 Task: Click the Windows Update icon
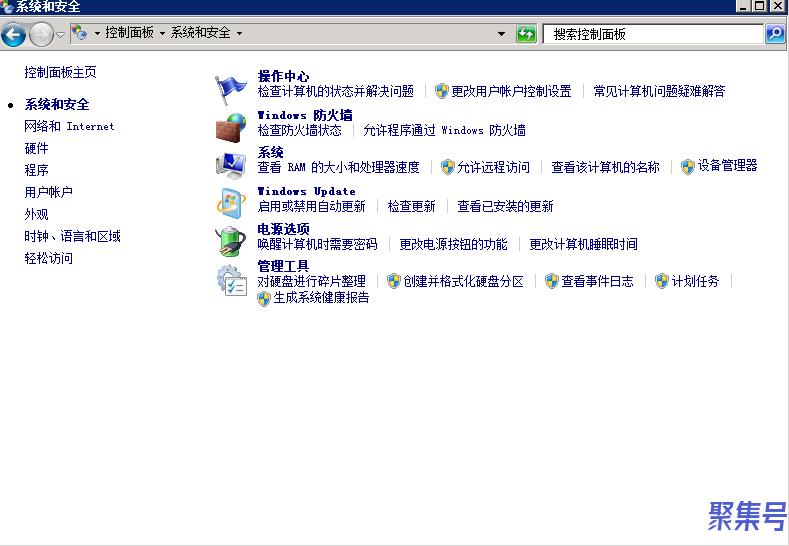[231, 202]
